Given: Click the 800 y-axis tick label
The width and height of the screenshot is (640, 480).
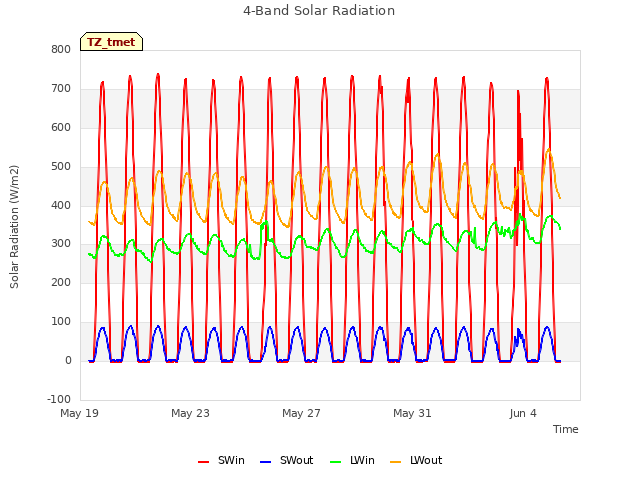Looking at the screenshot, I should pyautogui.click(x=61, y=49).
